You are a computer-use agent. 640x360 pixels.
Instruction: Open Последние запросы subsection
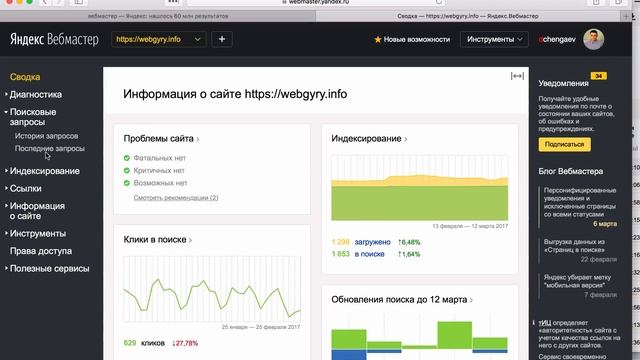pos(50,149)
